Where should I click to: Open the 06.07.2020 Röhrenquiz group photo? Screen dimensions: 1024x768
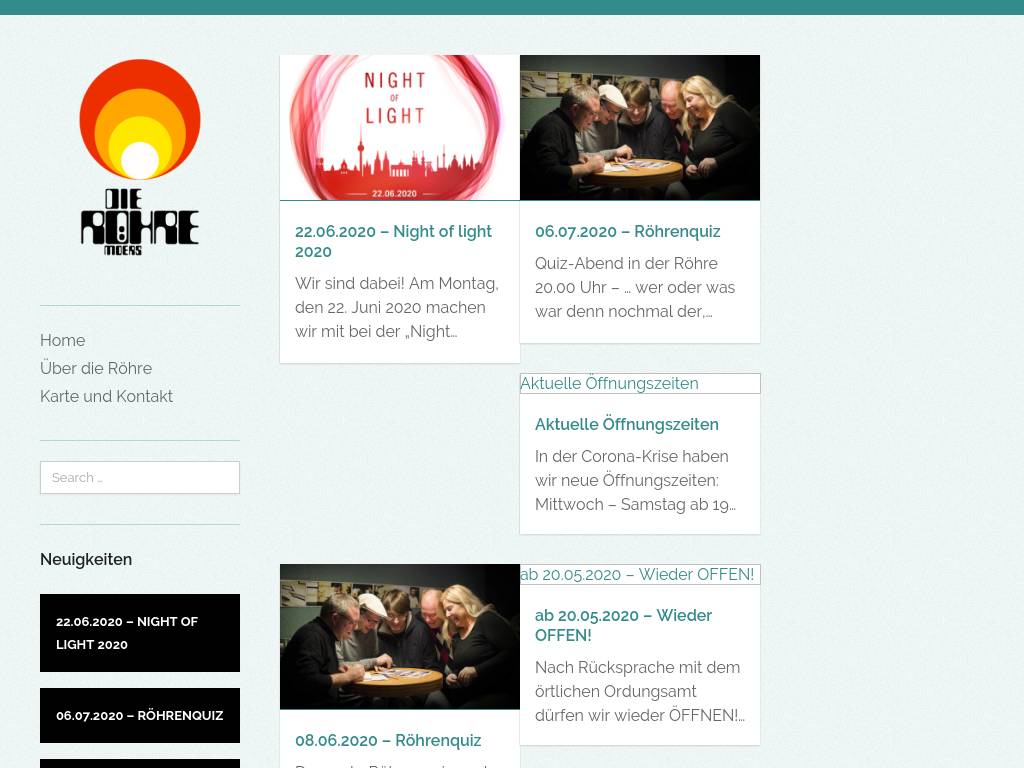click(640, 127)
